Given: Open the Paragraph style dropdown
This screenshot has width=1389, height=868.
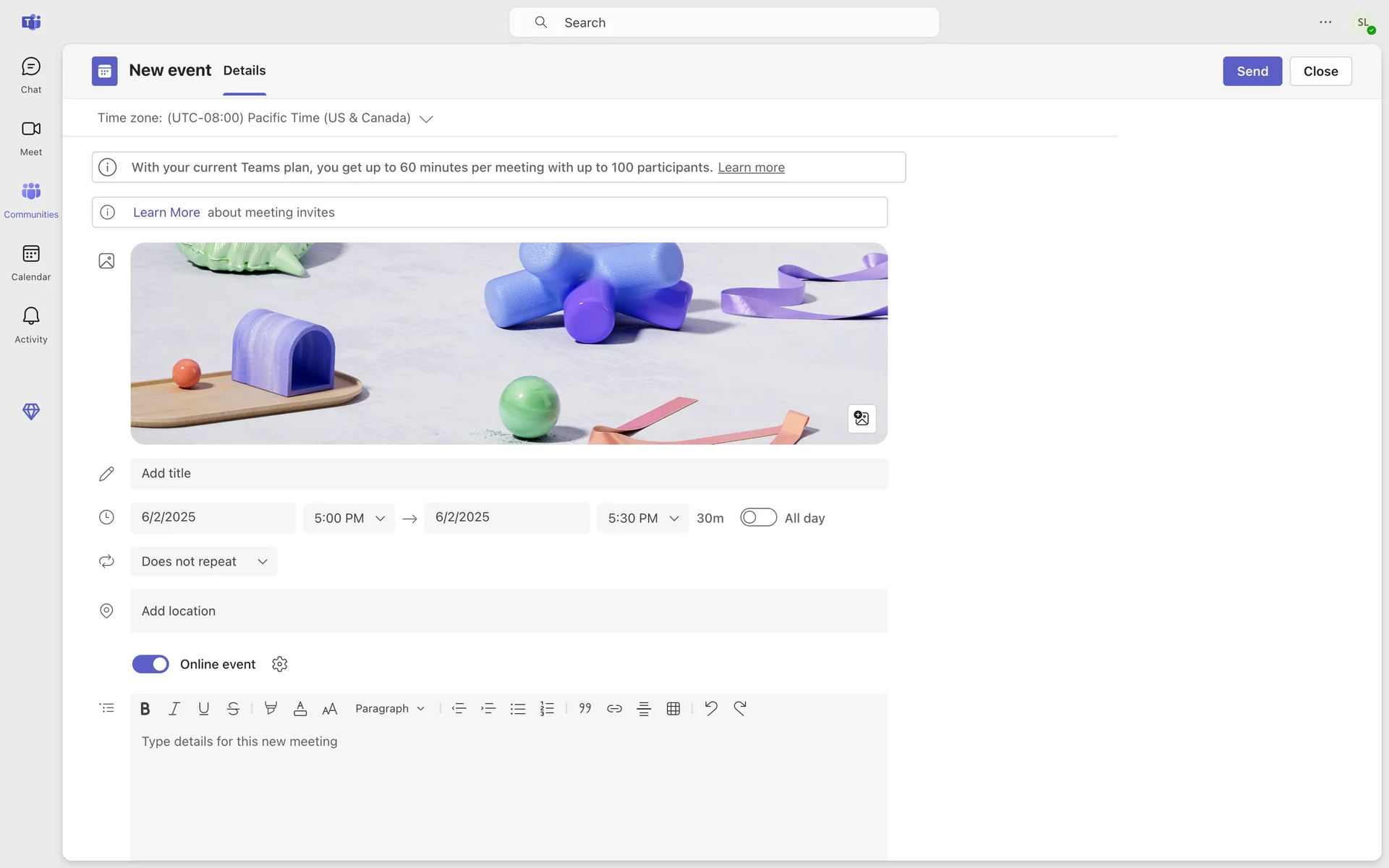Looking at the screenshot, I should coord(389,709).
